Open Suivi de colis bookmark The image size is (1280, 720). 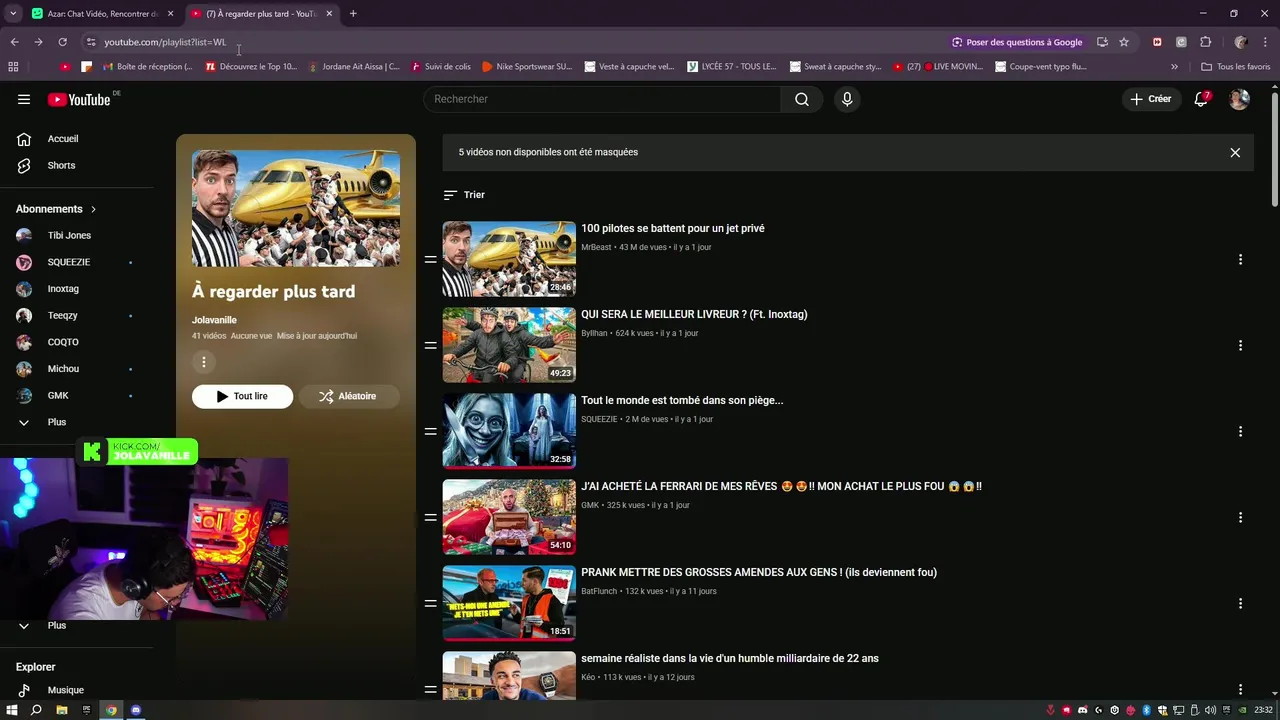click(x=440, y=67)
